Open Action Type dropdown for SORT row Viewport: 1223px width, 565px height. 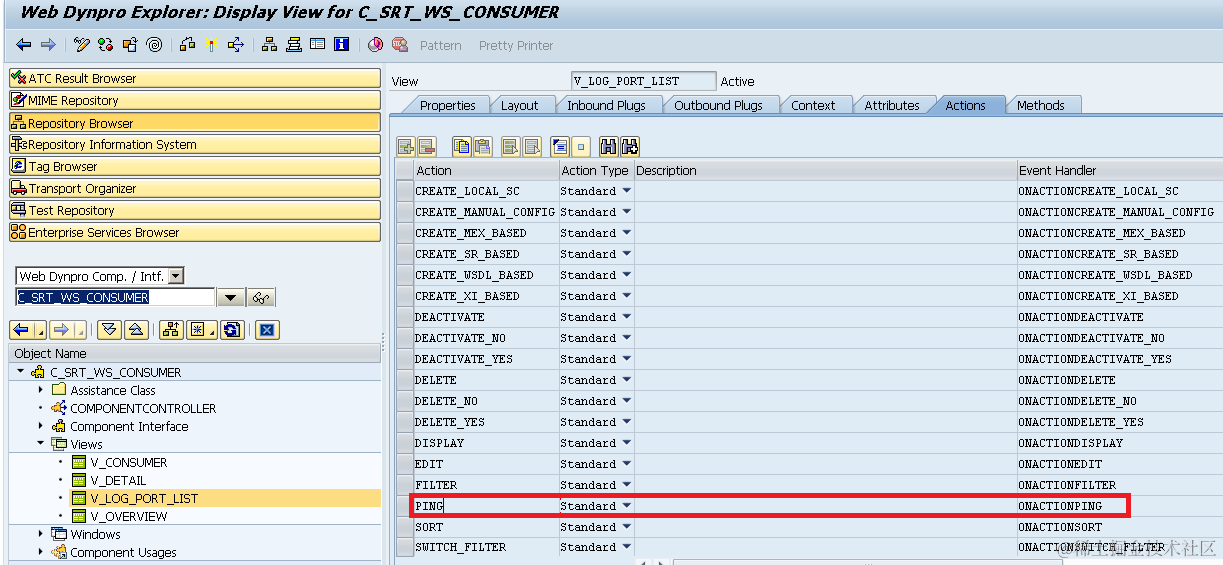point(627,526)
